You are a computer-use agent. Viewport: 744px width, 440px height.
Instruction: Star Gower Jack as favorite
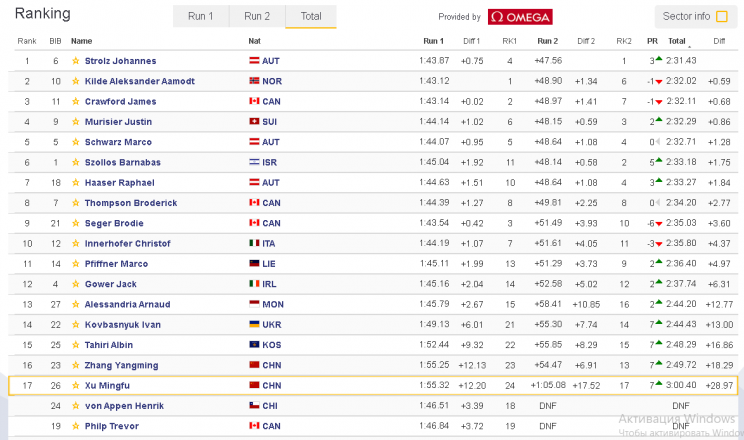[75, 284]
